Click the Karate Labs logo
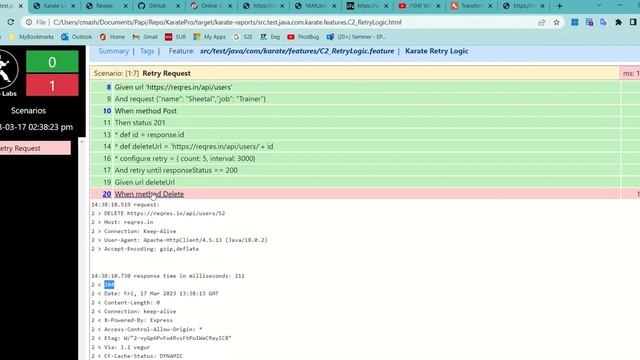 [x=8, y=73]
